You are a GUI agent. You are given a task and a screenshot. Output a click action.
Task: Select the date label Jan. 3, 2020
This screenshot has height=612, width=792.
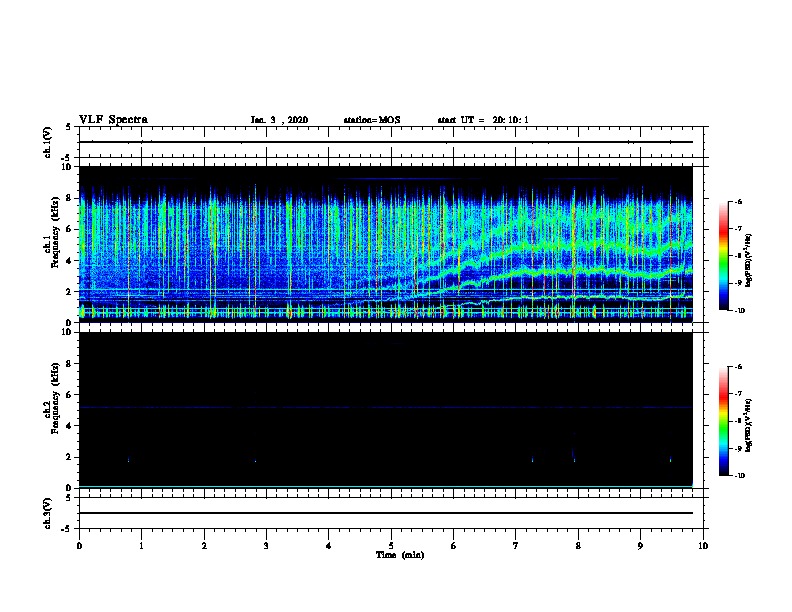click(x=279, y=120)
